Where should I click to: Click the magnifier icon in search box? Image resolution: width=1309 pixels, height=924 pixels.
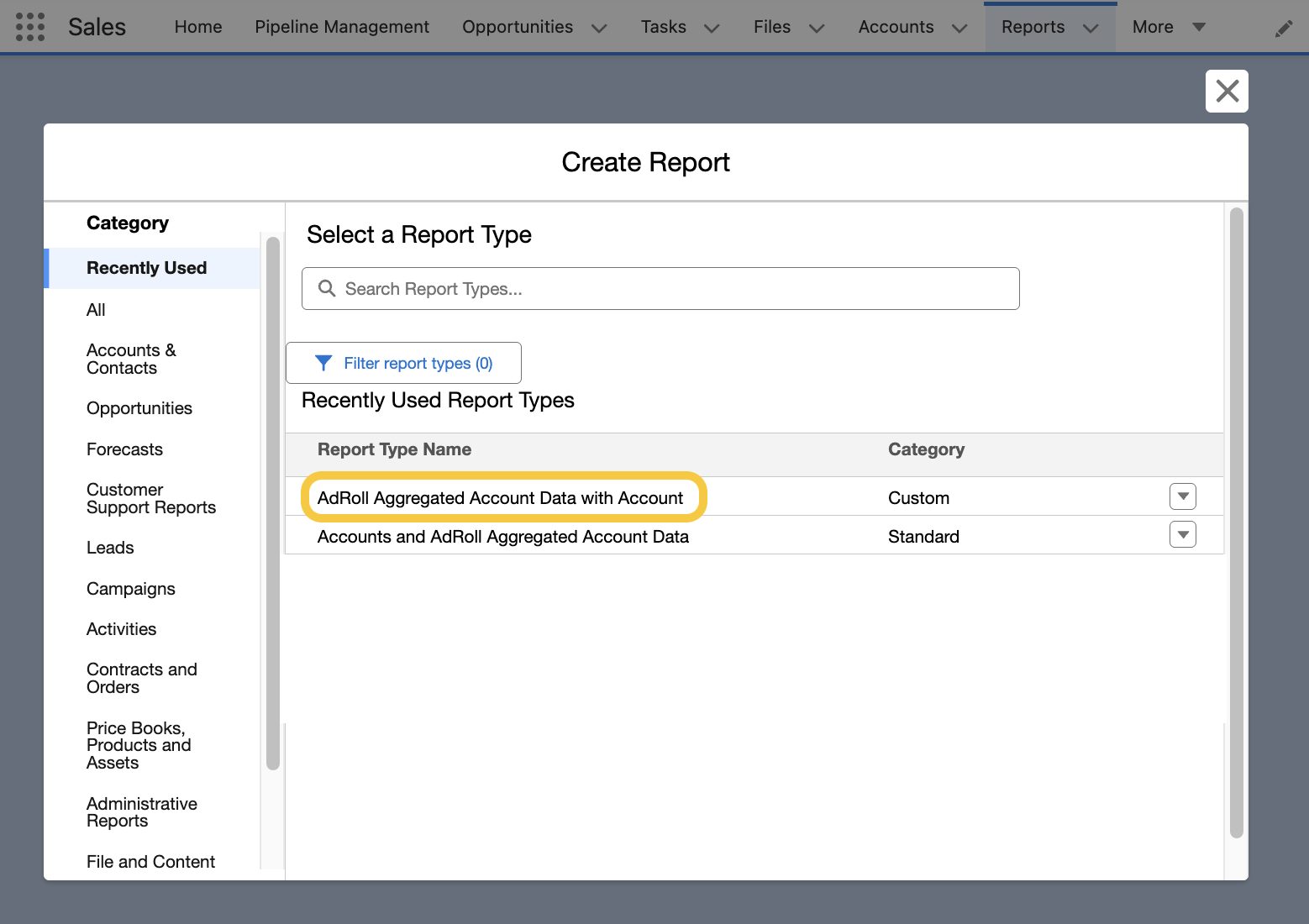pos(327,289)
